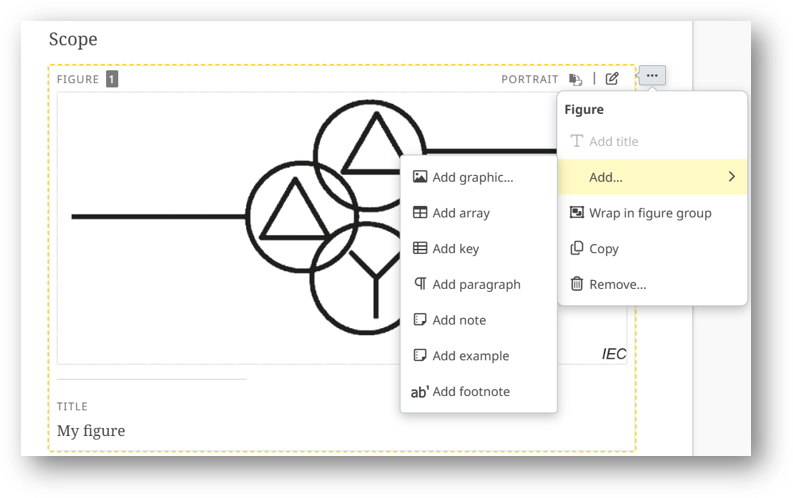This screenshot has width=793, height=498.
Task: Select Add graphic... from the submenu
Action: [478, 177]
